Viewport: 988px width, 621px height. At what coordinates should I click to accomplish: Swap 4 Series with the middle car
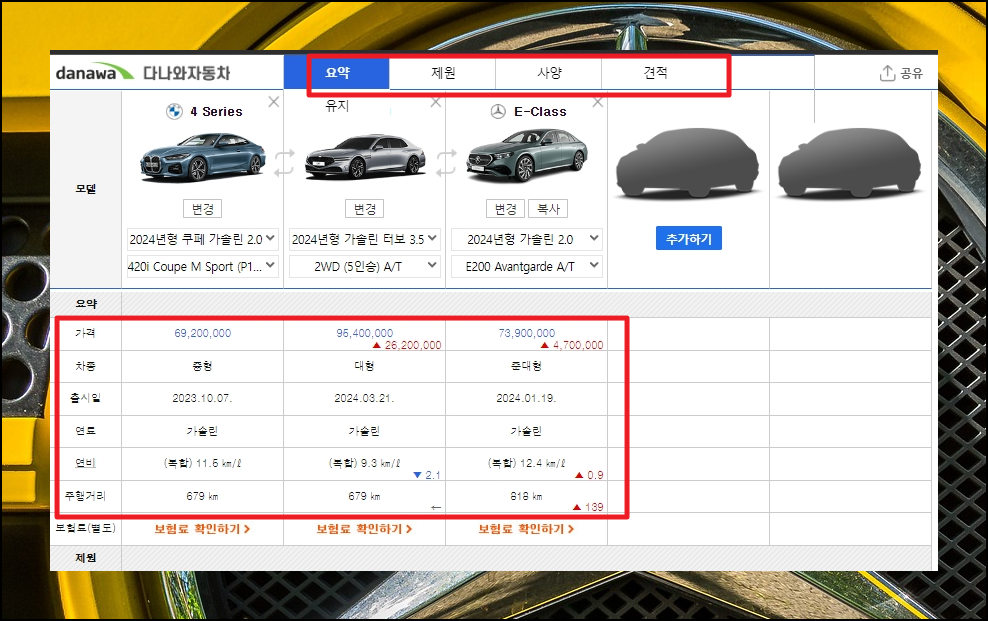tap(284, 162)
